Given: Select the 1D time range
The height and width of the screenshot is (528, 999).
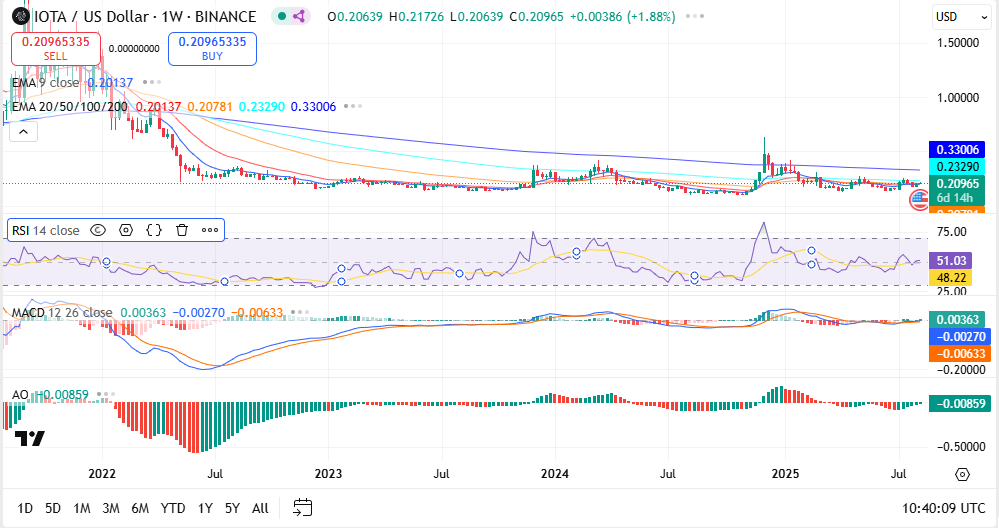Looking at the screenshot, I should point(25,508).
